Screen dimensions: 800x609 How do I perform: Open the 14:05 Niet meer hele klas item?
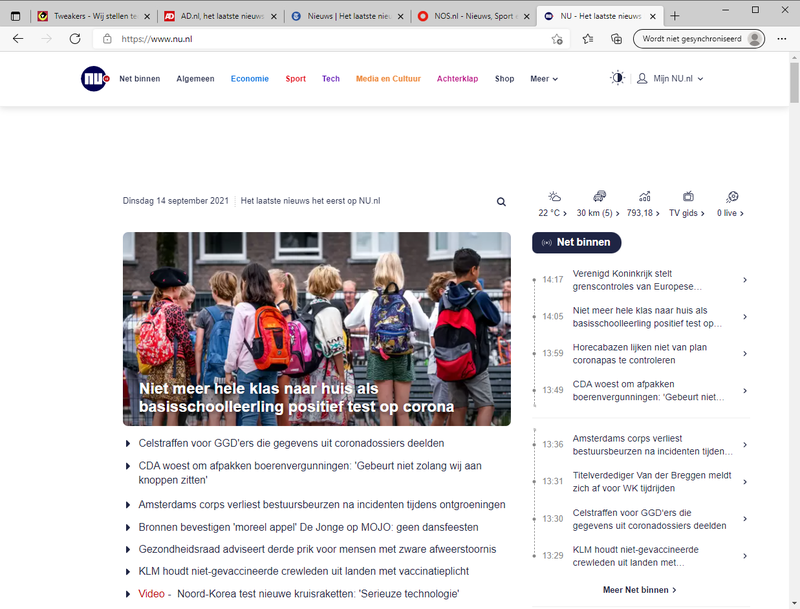(x=641, y=317)
